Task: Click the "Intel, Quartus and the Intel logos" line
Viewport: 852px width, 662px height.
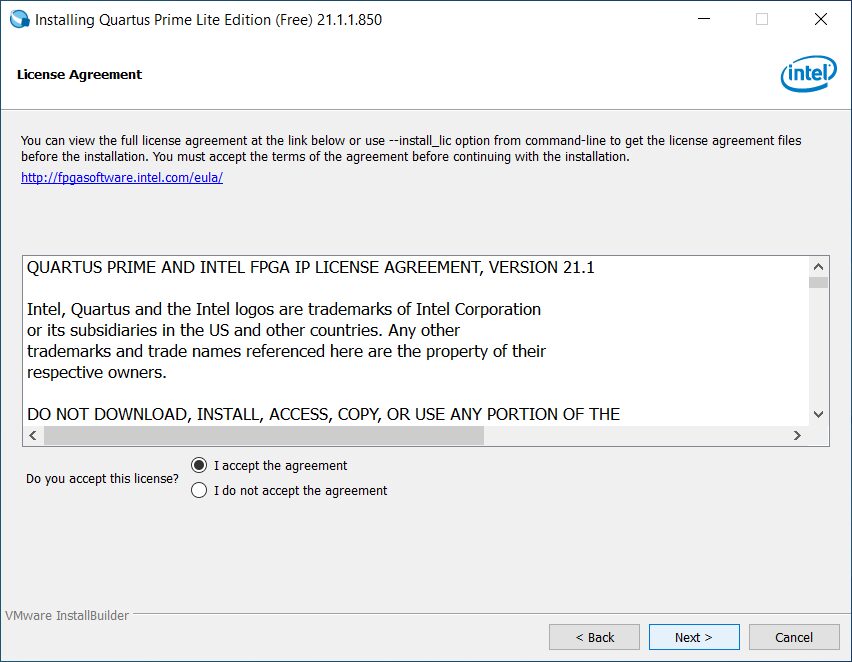Action: [x=284, y=309]
